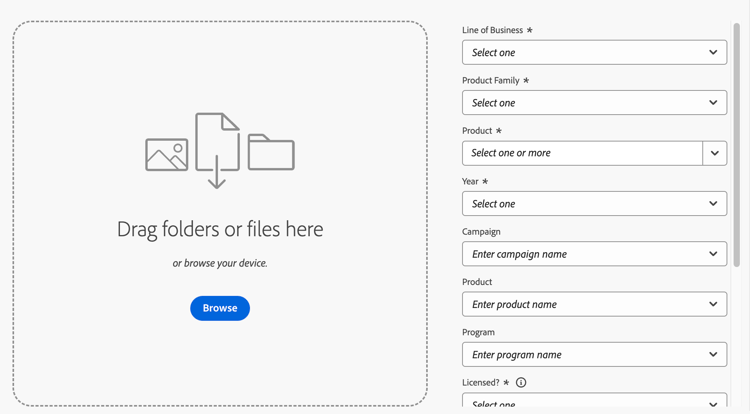Click the Licensed info icon
Viewport: 750px width, 414px height.
tap(521, 382)
